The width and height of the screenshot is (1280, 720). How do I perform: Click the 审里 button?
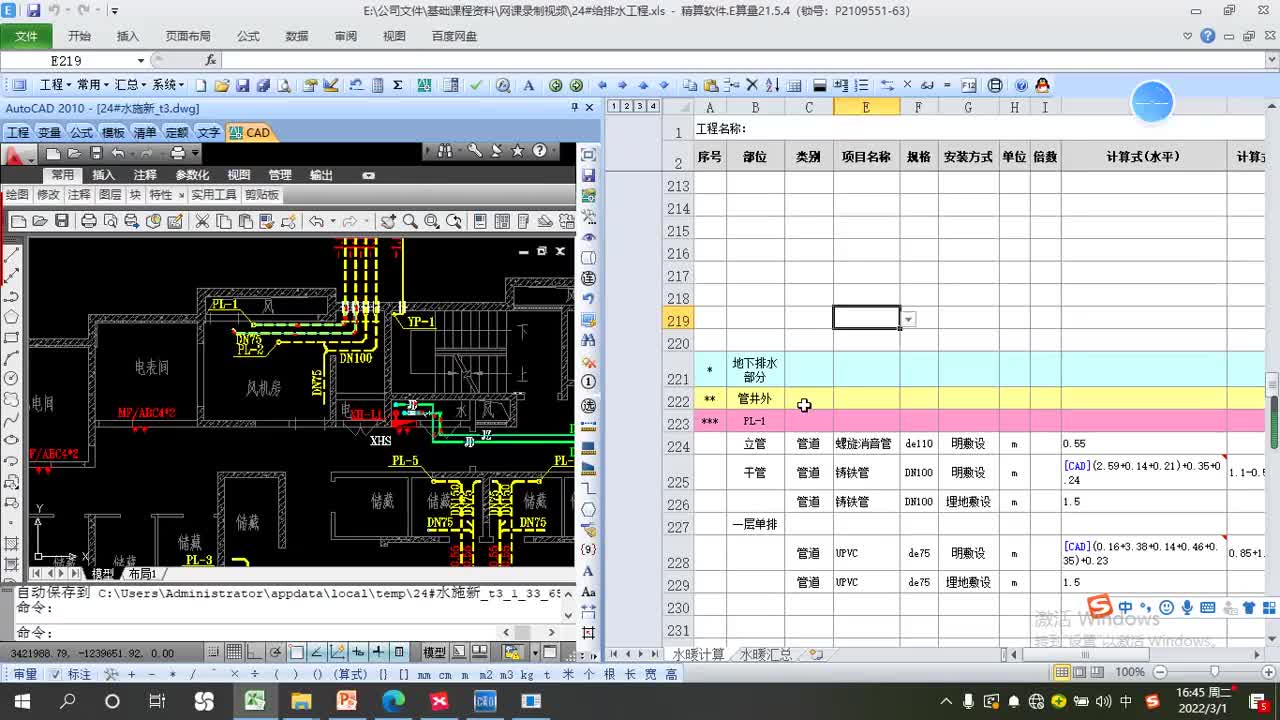pos(24,675)
